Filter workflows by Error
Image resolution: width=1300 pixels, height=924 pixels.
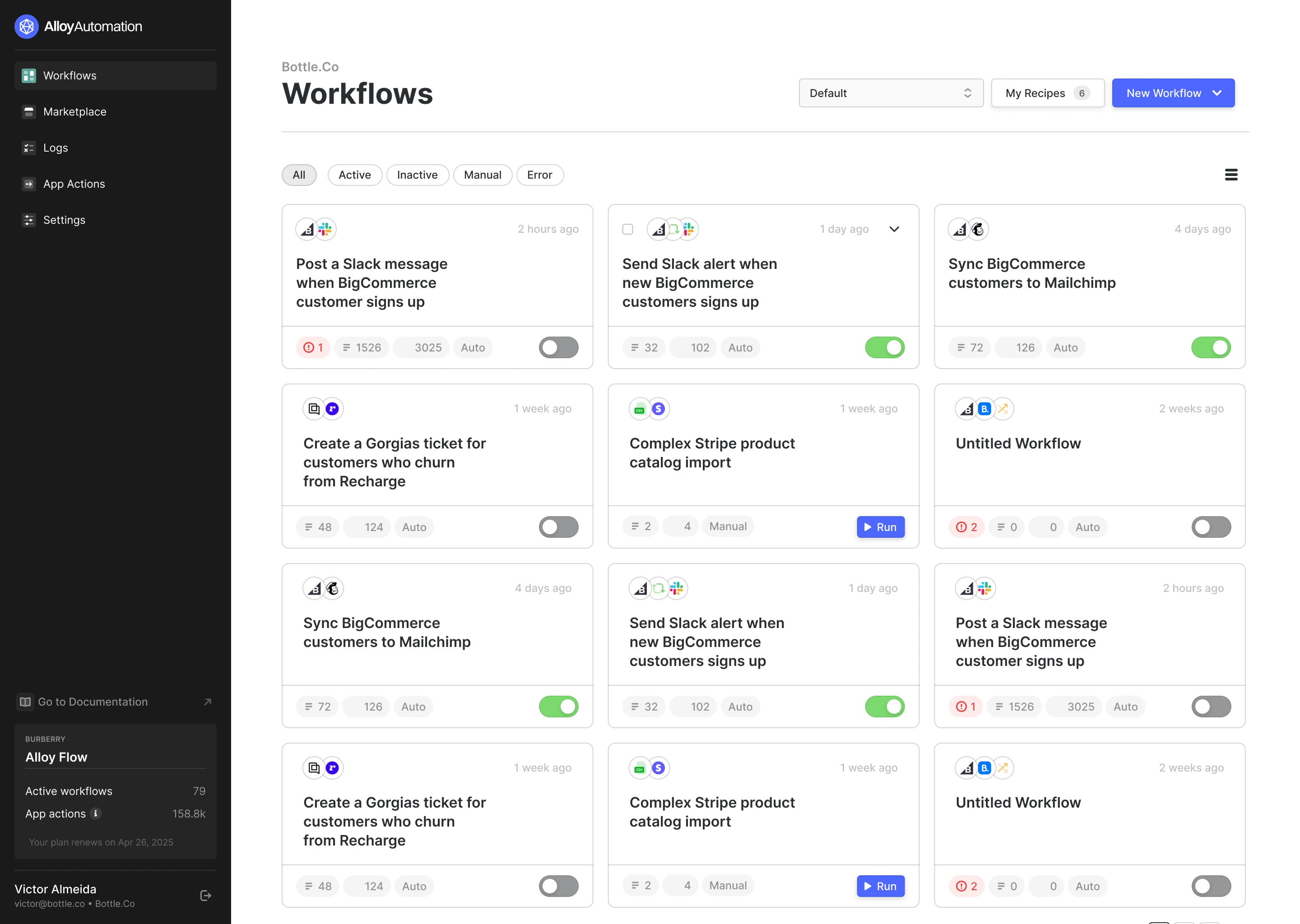(x=540, y=175)
